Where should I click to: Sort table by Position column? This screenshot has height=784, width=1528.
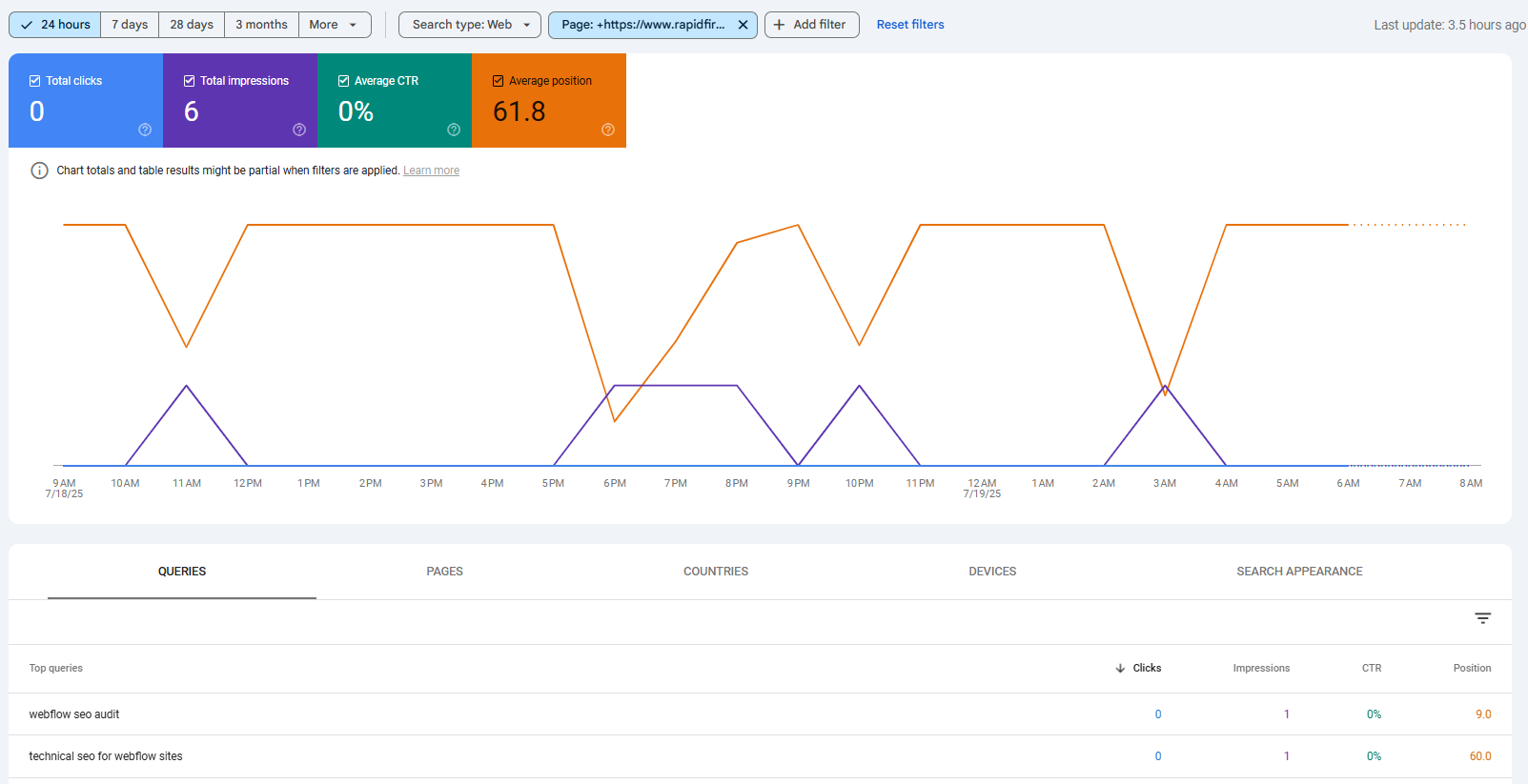coord(1472,669)
